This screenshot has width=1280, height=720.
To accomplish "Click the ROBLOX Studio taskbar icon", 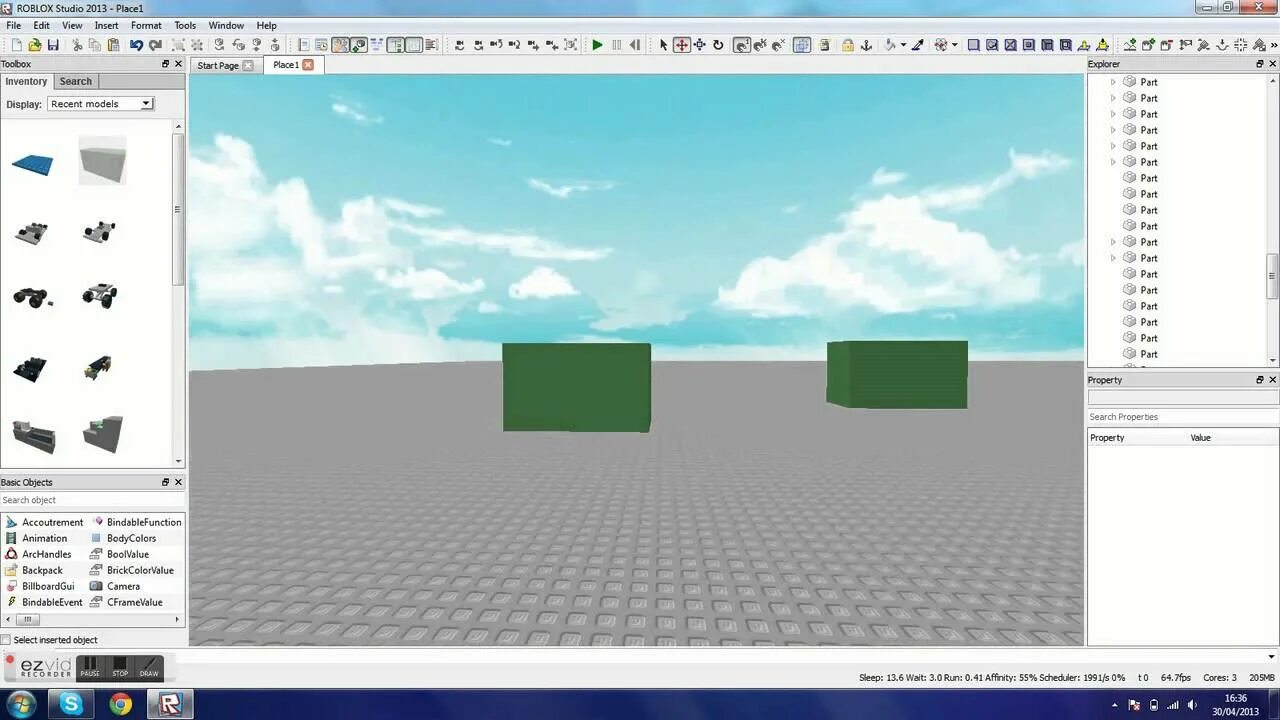I will 171,704.
